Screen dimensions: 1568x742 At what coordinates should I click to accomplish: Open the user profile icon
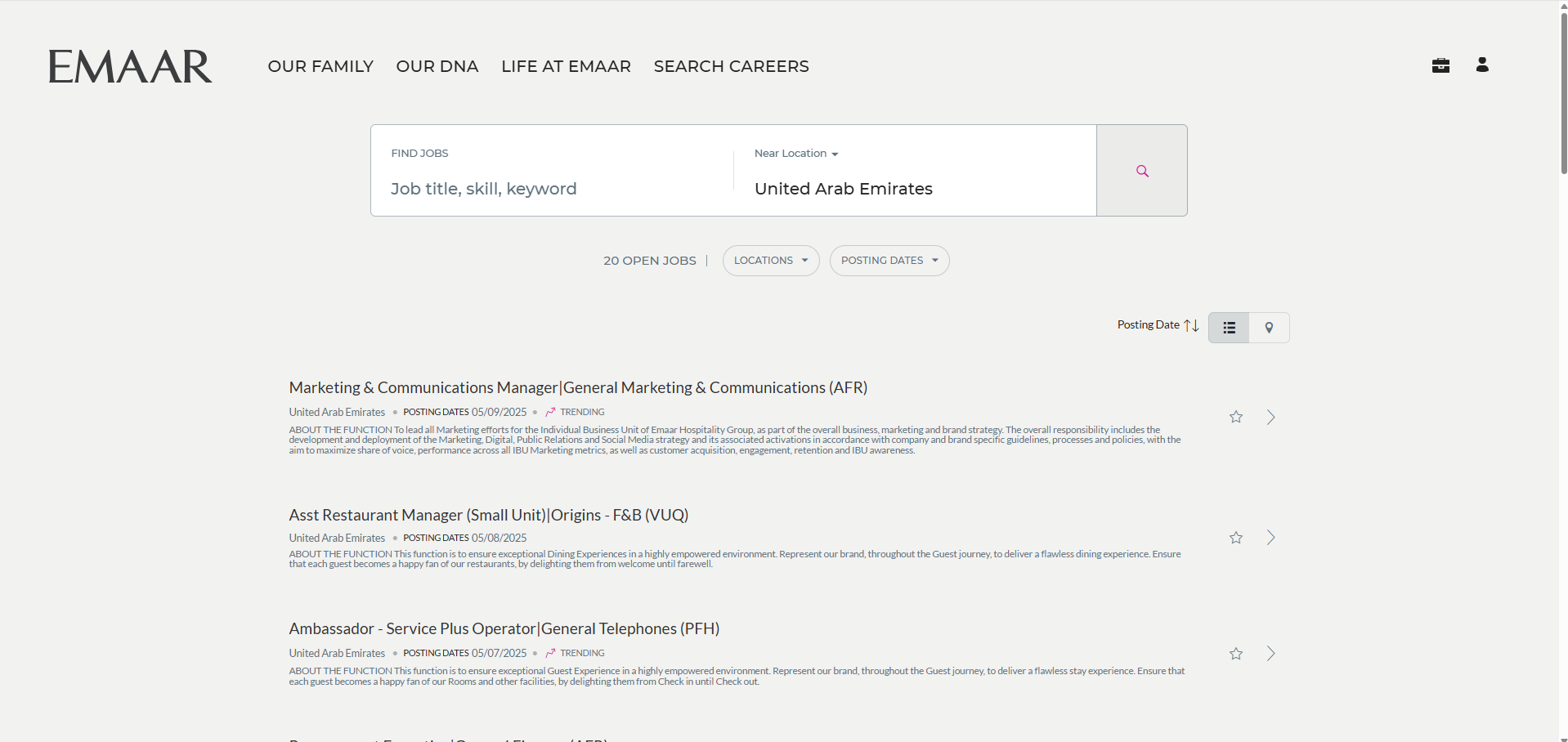(1482, 65)
